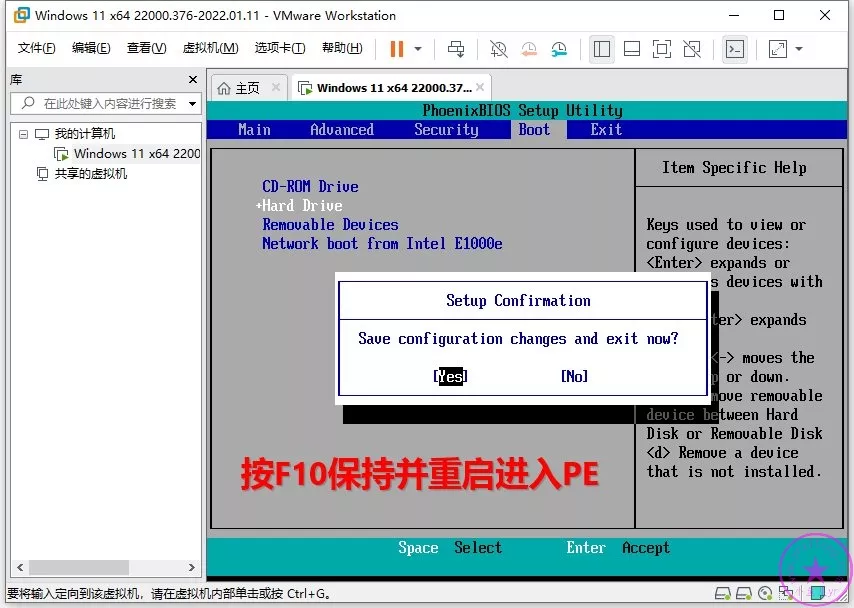Open dropdown arrow beside the pause button

click(418, 49)
